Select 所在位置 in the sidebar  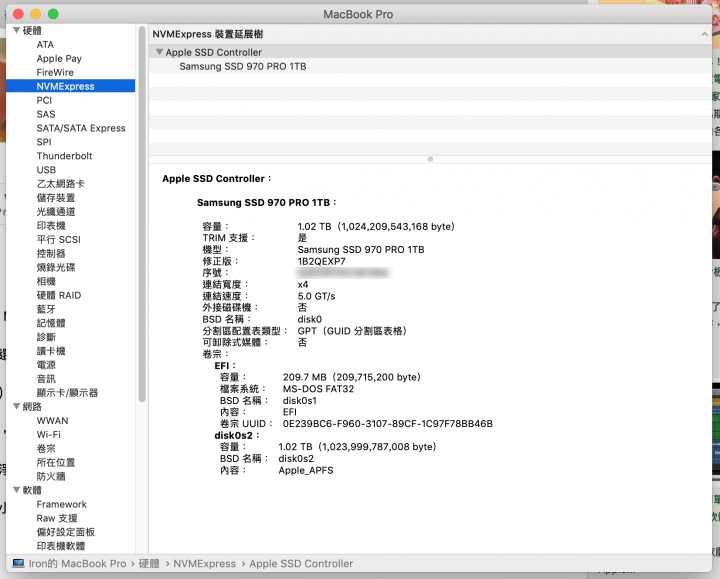point(56,462)
